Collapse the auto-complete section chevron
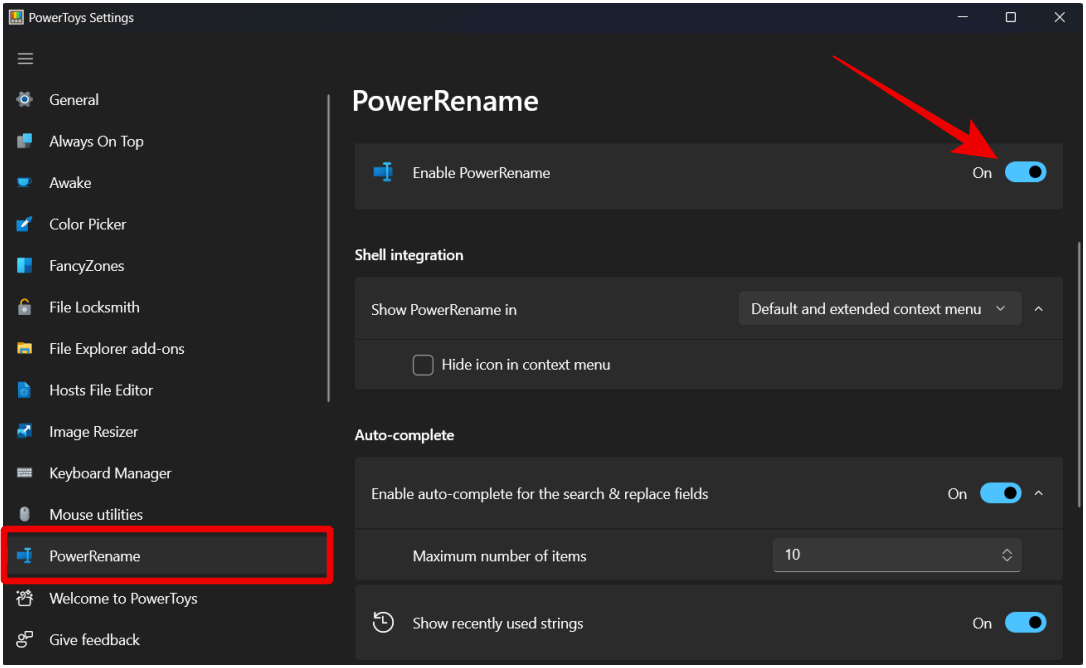 click(1038, 493)
